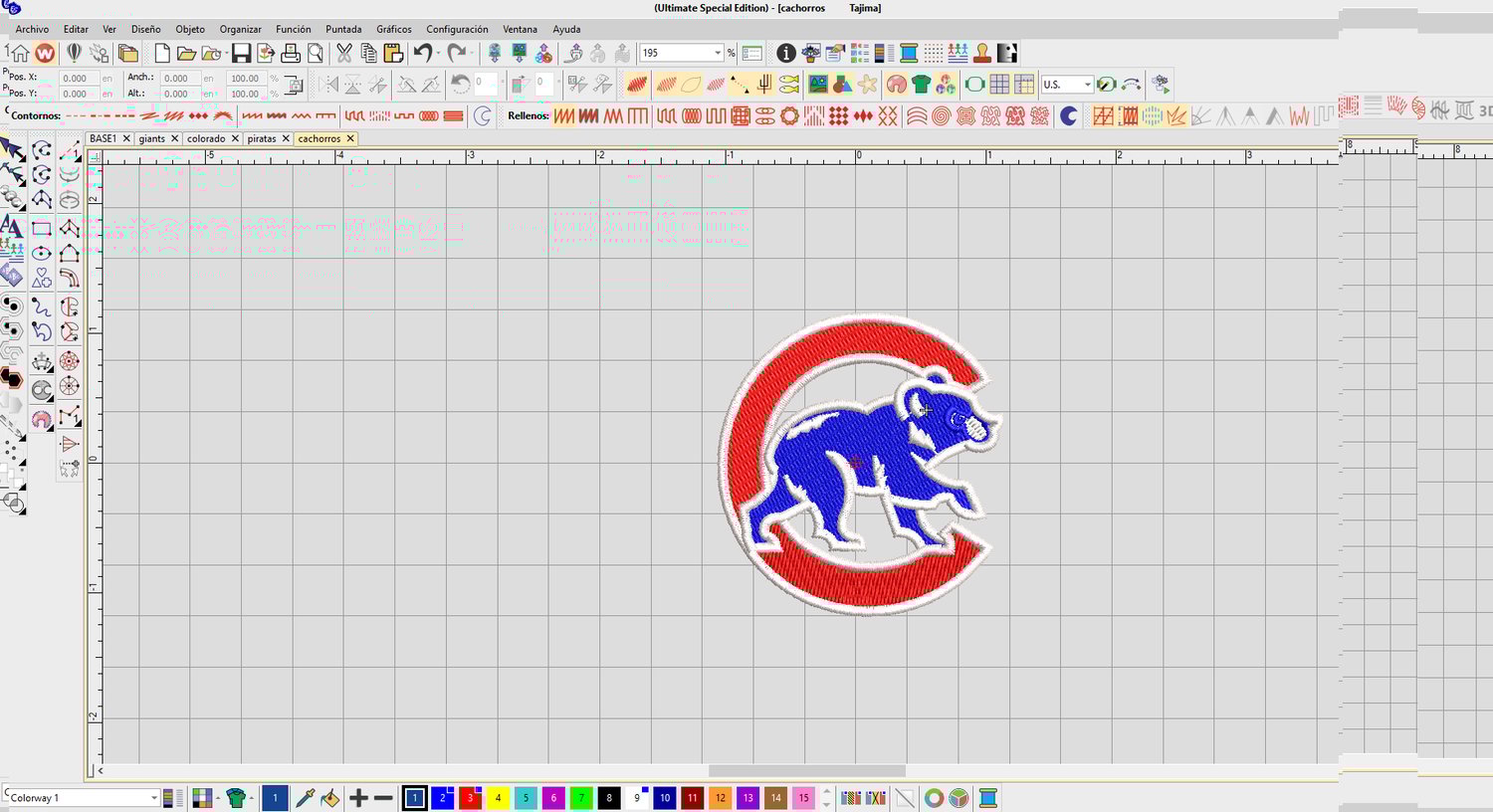Screen dimensions: 1493x812
Task: Open the Ayuda menu
Action: click(566, 30)
